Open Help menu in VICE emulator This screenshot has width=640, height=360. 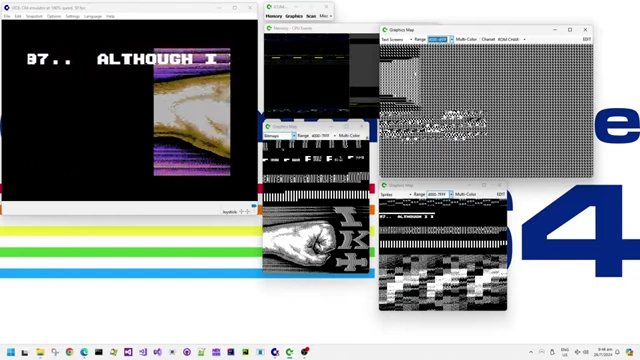coord(110,16)
